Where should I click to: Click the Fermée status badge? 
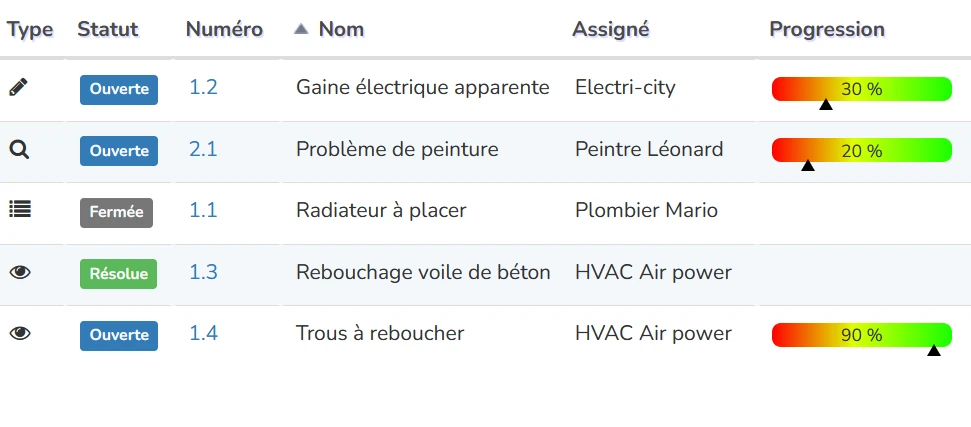pos(116,212)
